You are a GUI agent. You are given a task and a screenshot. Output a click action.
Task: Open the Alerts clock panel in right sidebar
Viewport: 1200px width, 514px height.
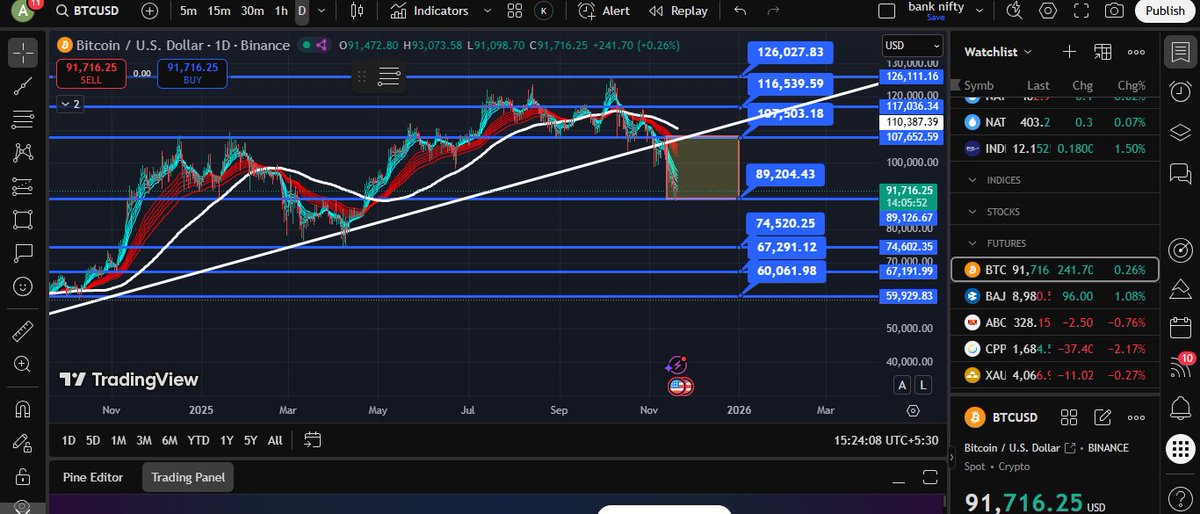click(x=1180, y=93)
